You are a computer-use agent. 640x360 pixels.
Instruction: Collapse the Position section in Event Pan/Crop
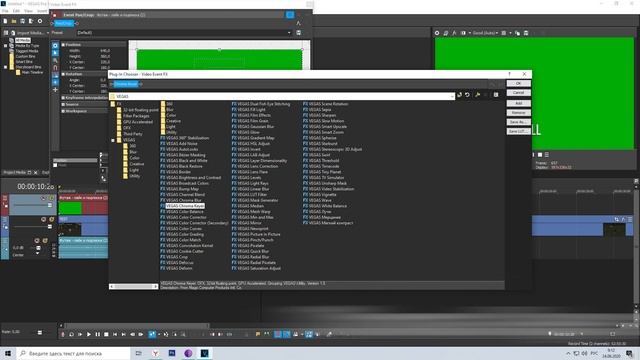[63, 45]
